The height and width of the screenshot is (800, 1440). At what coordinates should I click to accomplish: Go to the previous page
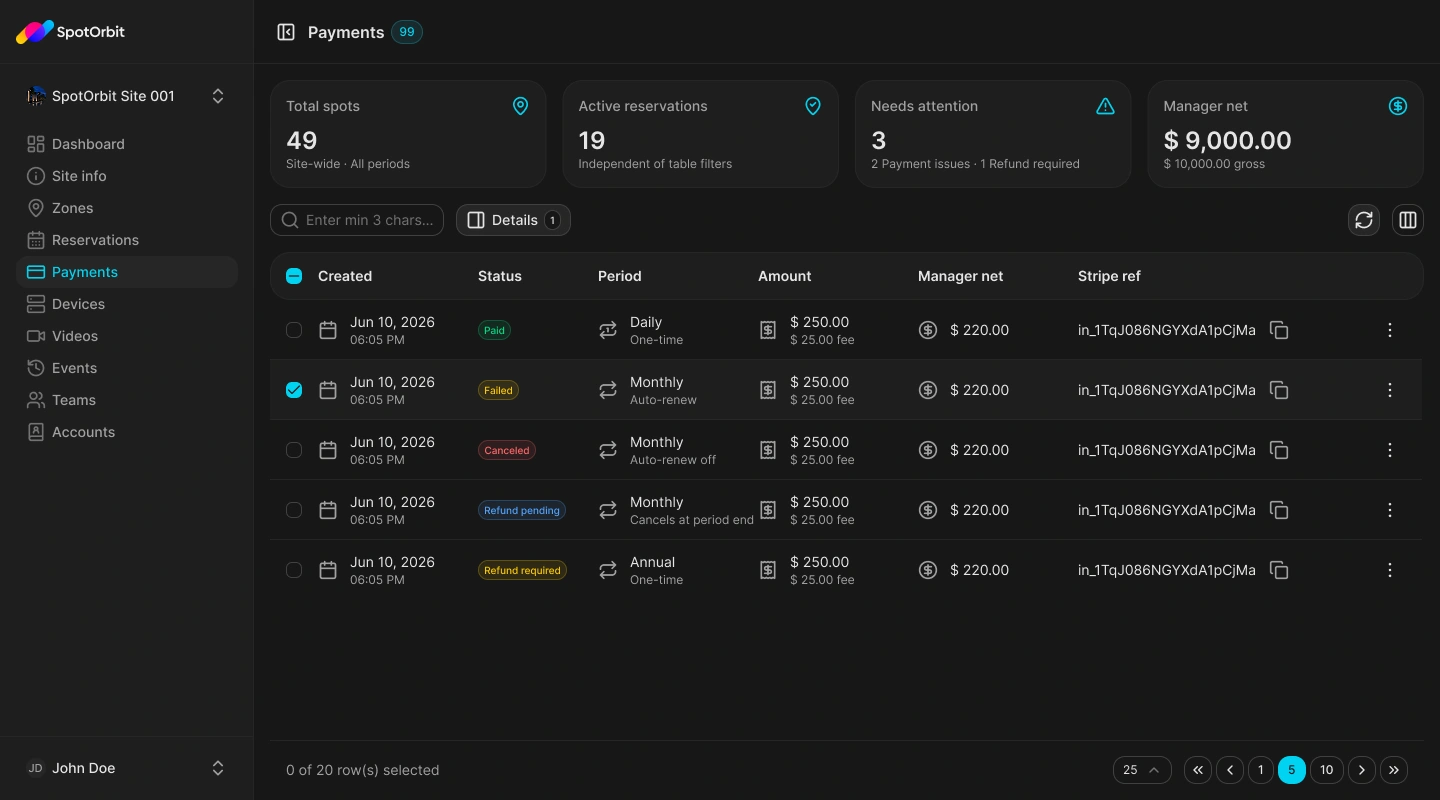point(1230,770)
